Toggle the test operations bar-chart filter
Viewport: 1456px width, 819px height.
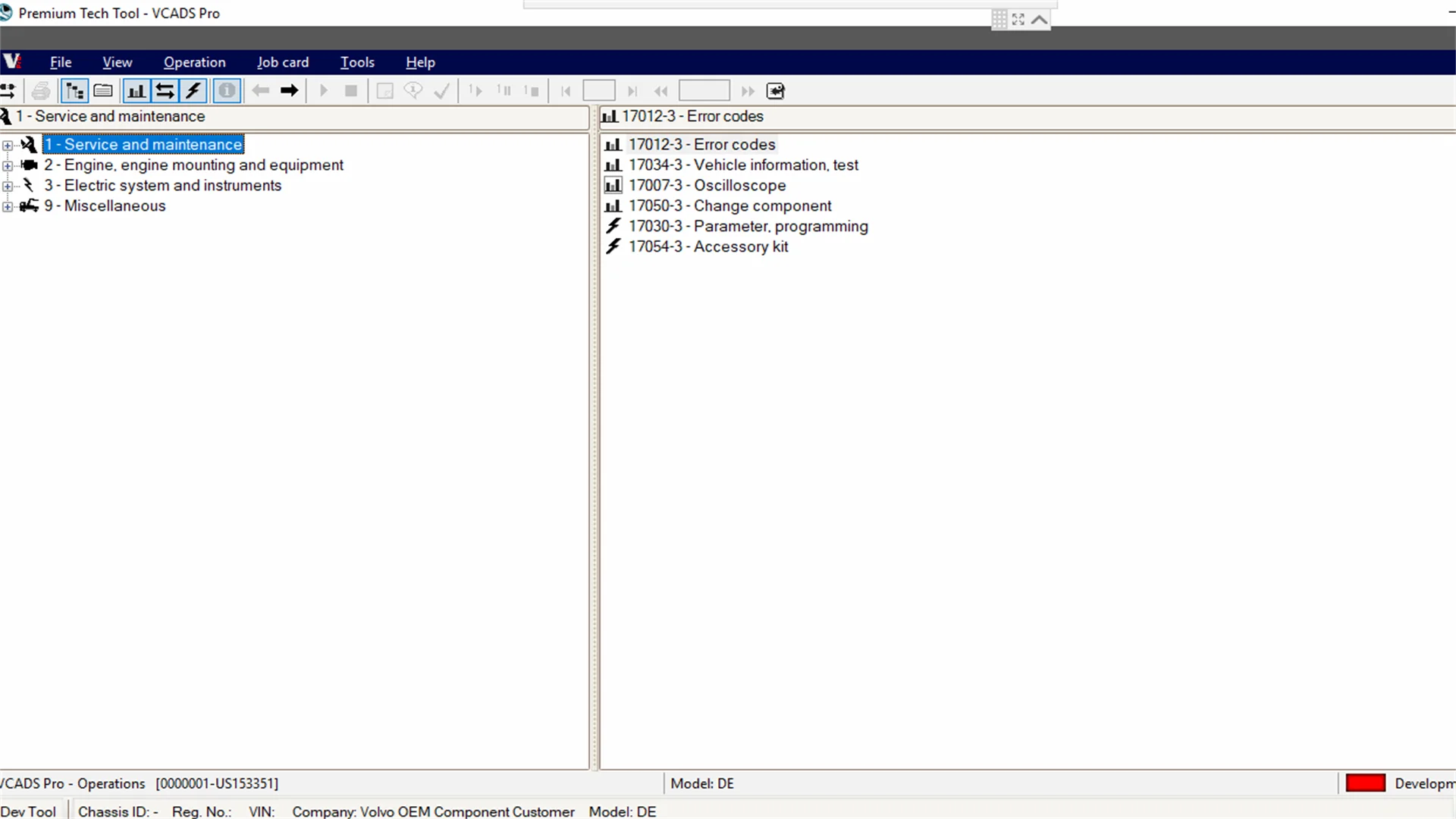[136, 91]
